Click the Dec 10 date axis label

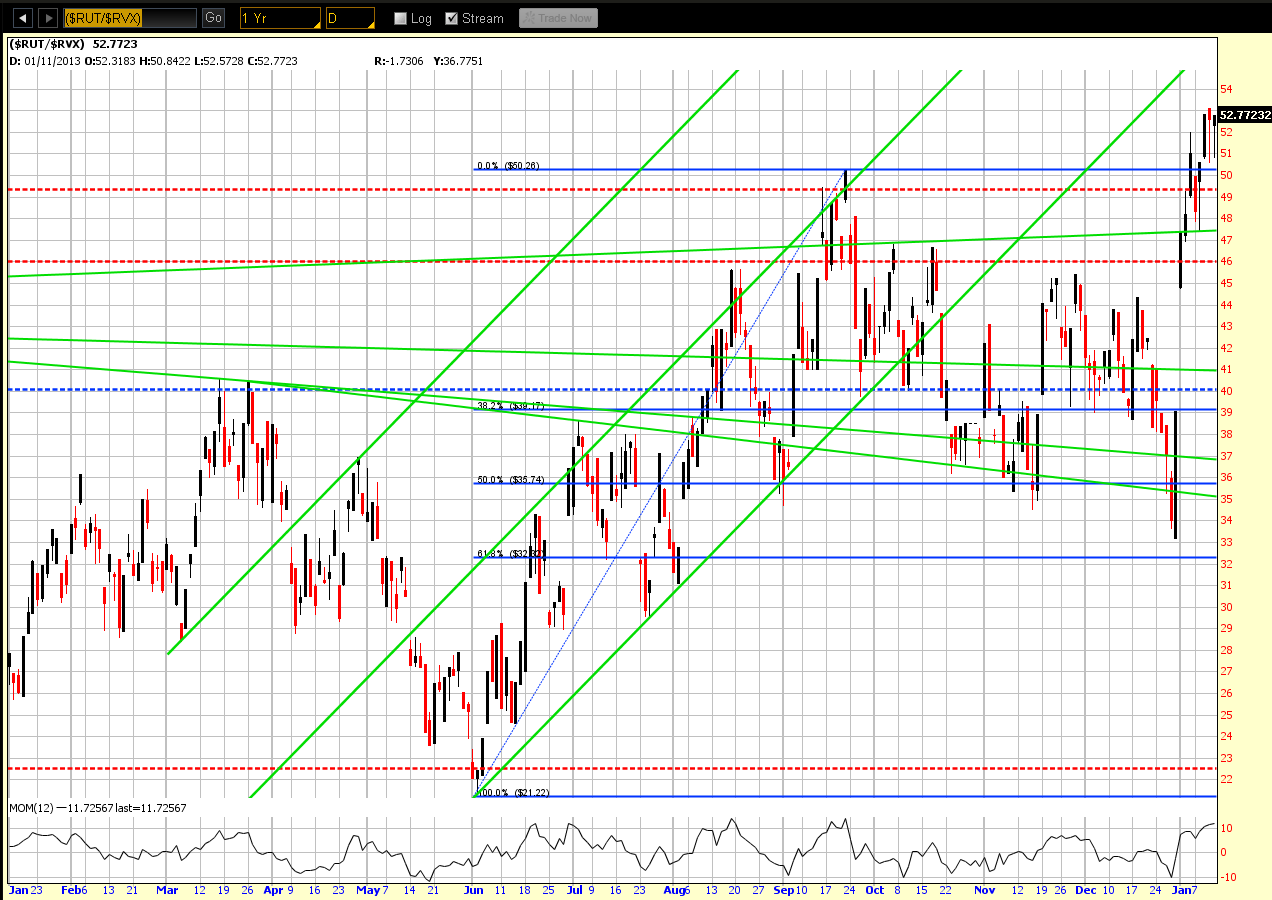click(x=1097, y=889)
